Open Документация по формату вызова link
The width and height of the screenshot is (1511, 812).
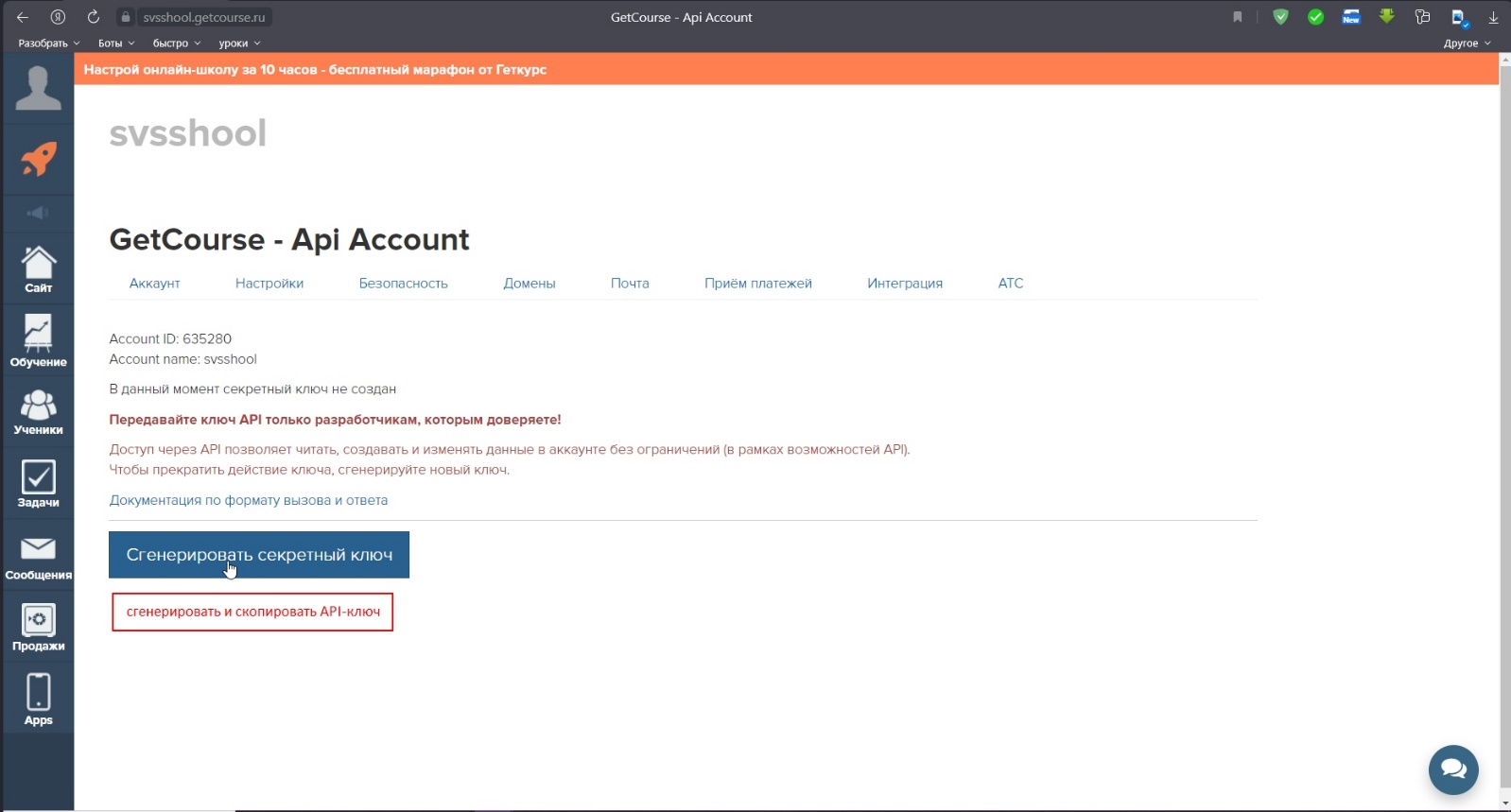[x=248, y=500]
